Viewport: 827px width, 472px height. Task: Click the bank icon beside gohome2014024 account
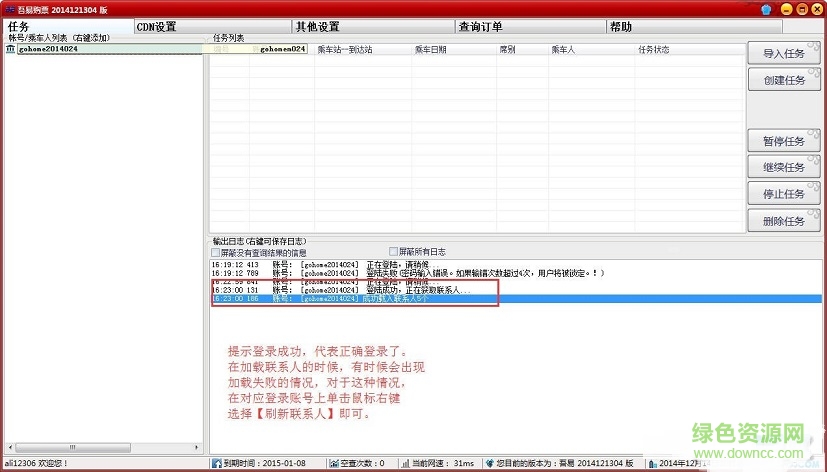pyautogui.click(x=11, y=49)
